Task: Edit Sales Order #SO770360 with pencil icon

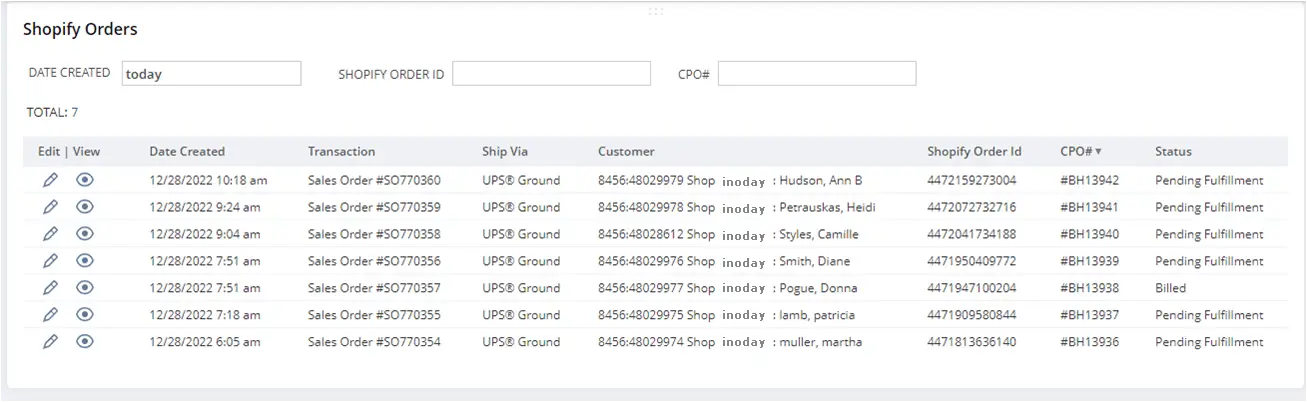Action: click(x=50, y=180)
